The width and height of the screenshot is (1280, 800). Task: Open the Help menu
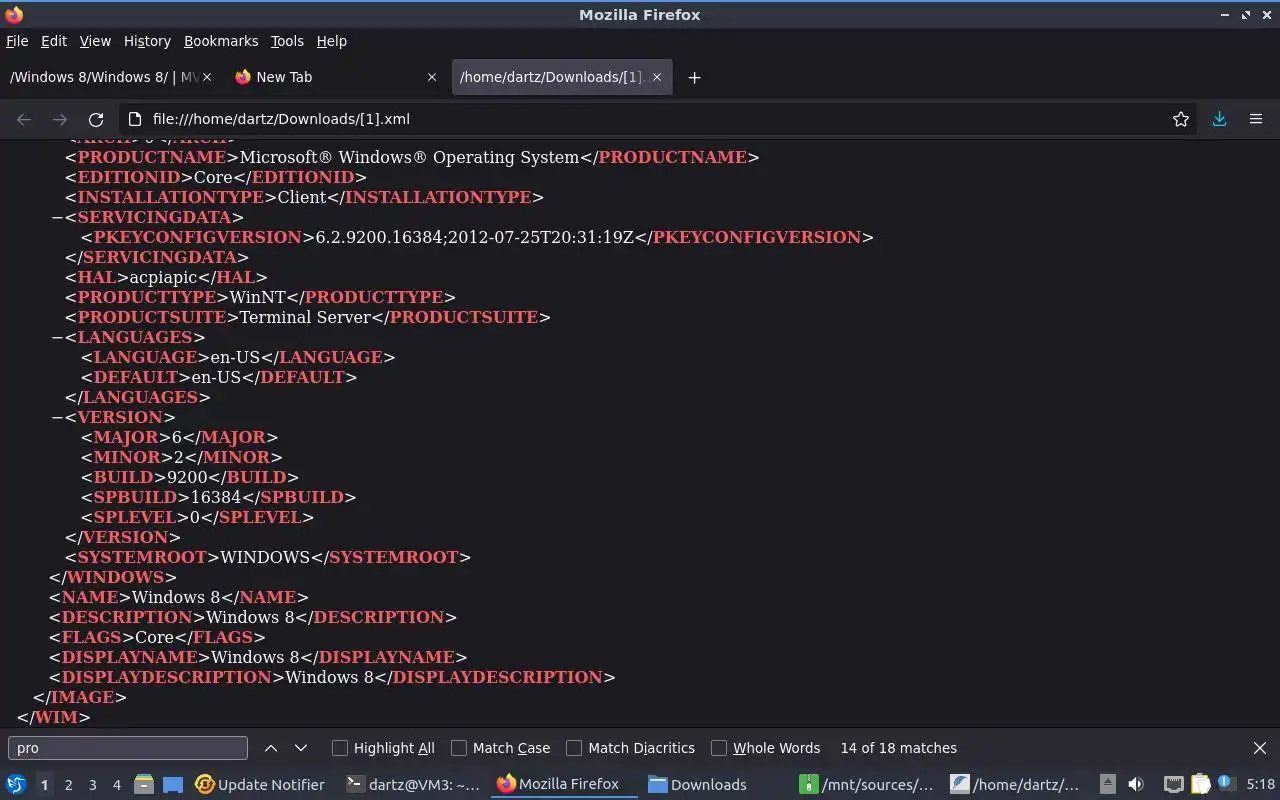click(x=332, y=41)
